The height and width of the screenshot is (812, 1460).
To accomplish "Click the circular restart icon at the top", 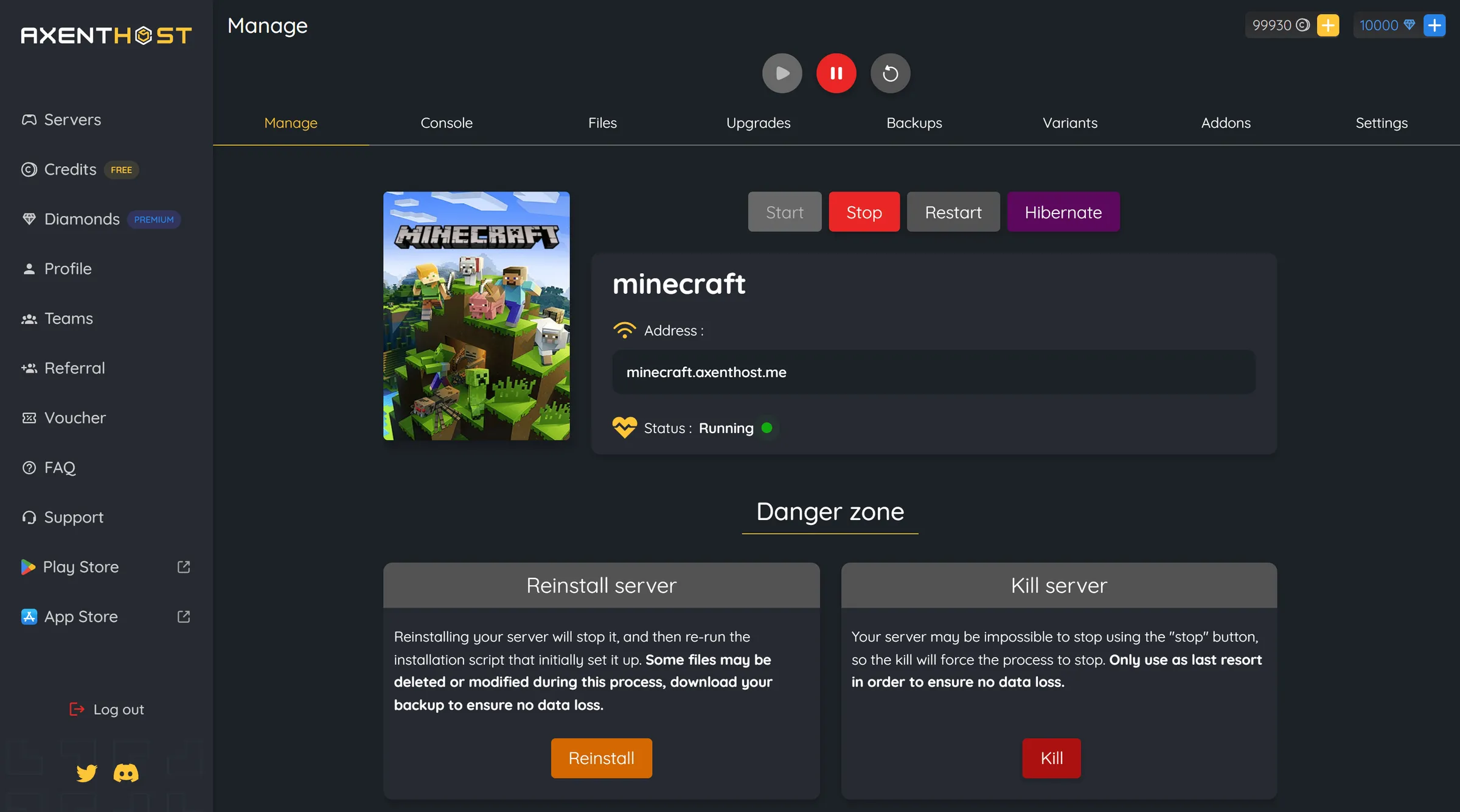I will click(x=890, y=73).
